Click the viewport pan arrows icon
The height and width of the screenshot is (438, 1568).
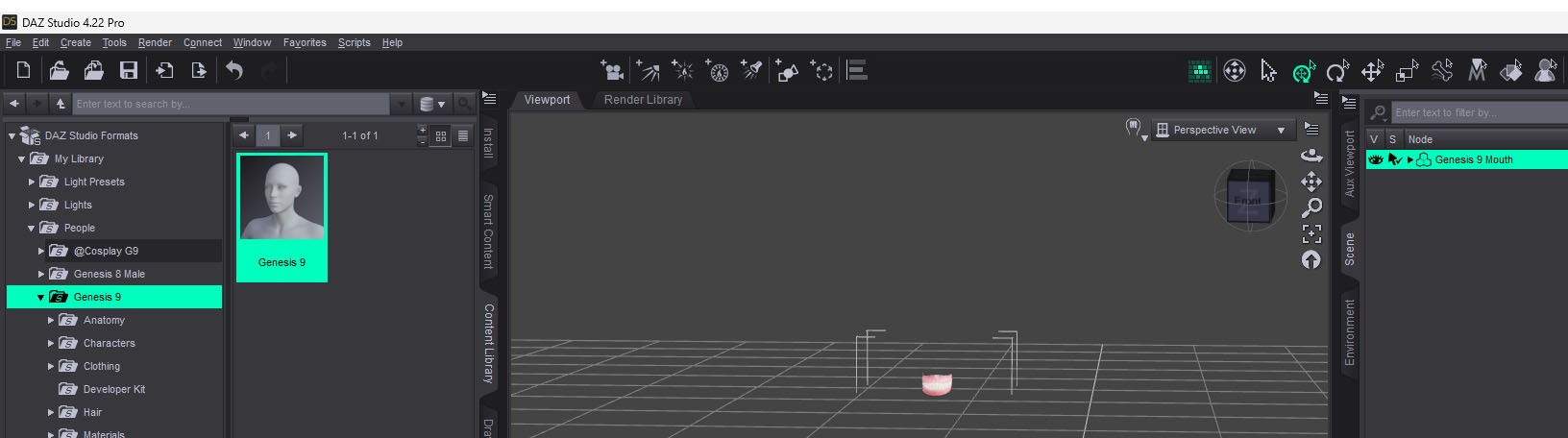(1311, 182)
